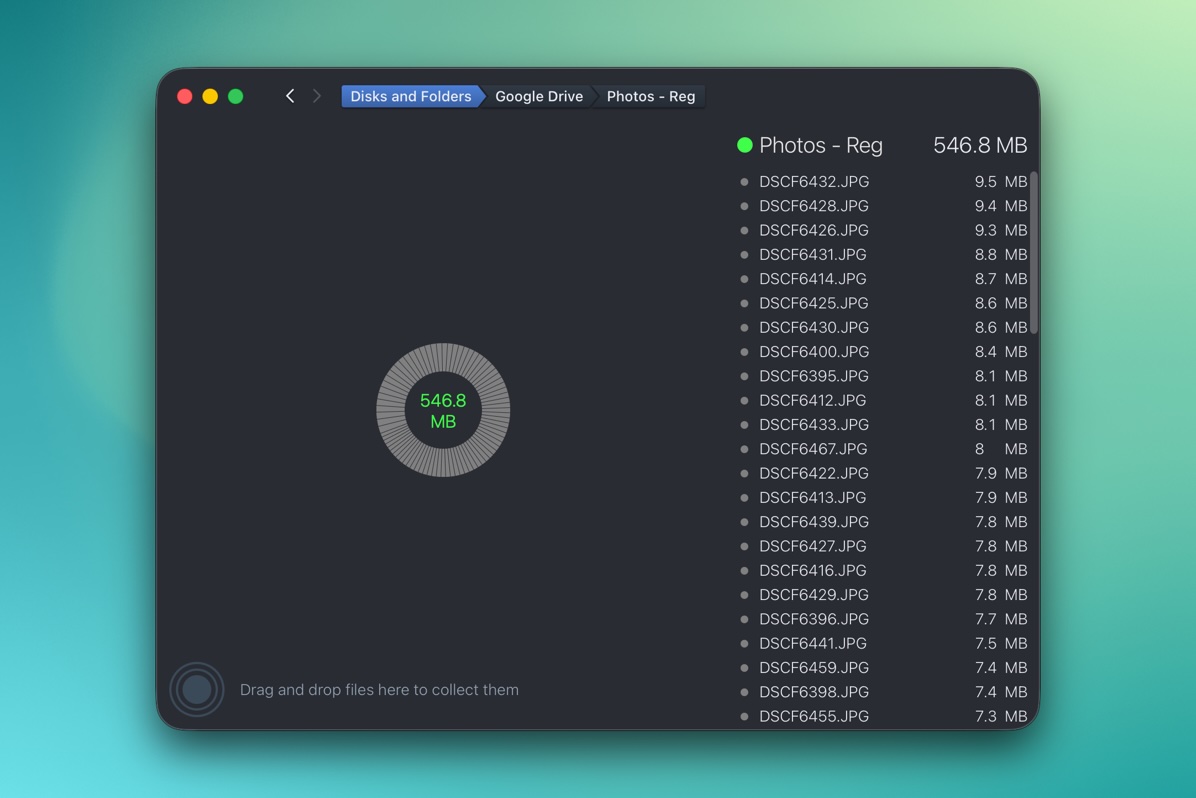Viewport: 1196px width, 798px height.
Task: Click the green status dot beside Photos - Reg
Action: (744, 145)
